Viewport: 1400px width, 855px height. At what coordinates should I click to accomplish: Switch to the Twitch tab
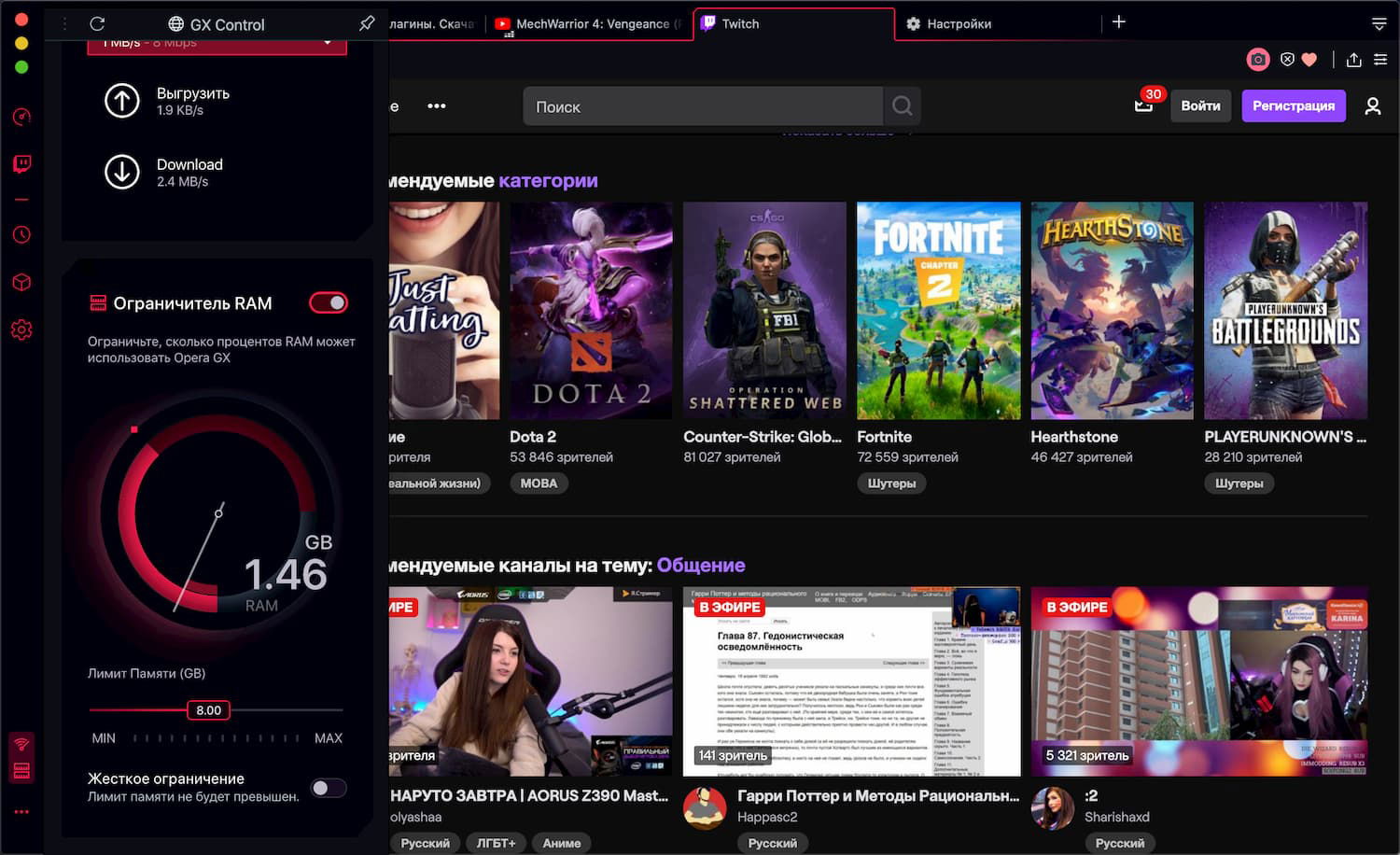click(x=794, y=24)
